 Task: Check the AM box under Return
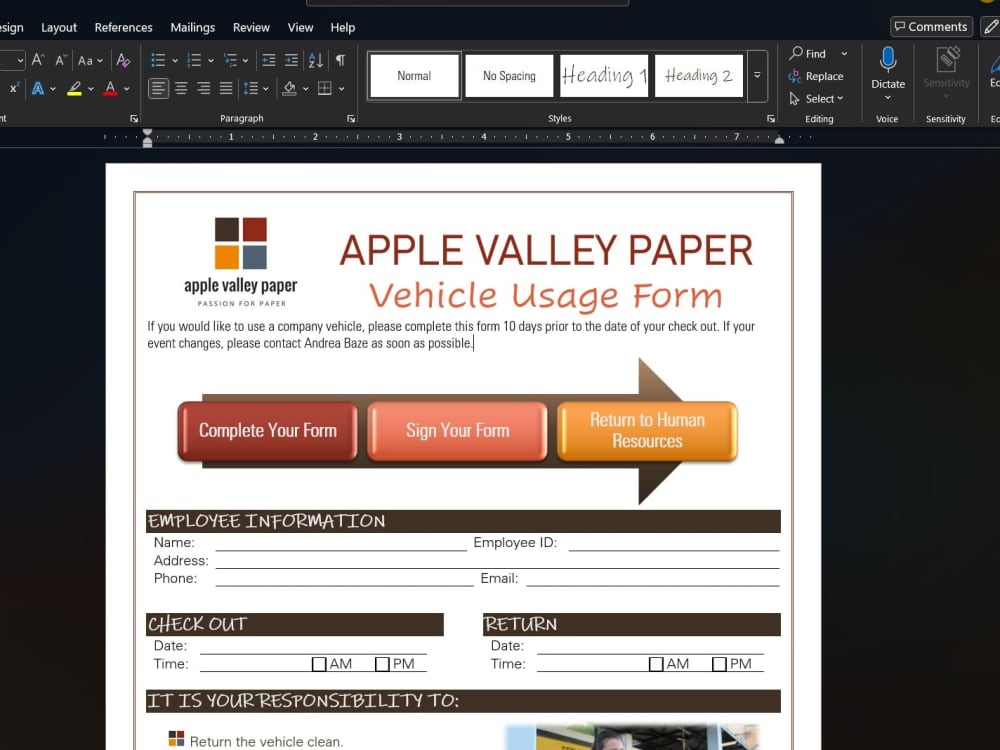[x=656, y=664]
